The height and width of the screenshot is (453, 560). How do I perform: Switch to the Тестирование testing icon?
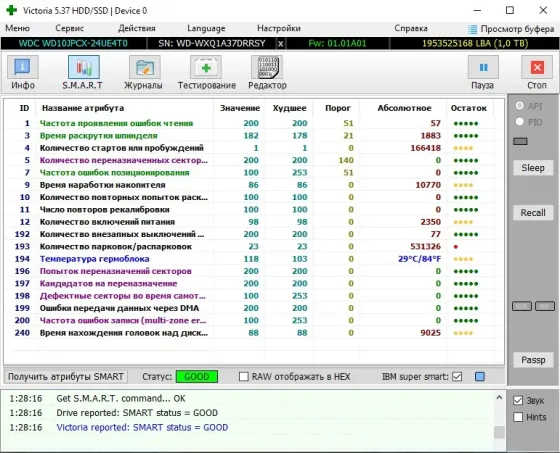pyautogui.click(x=206, y=68)
